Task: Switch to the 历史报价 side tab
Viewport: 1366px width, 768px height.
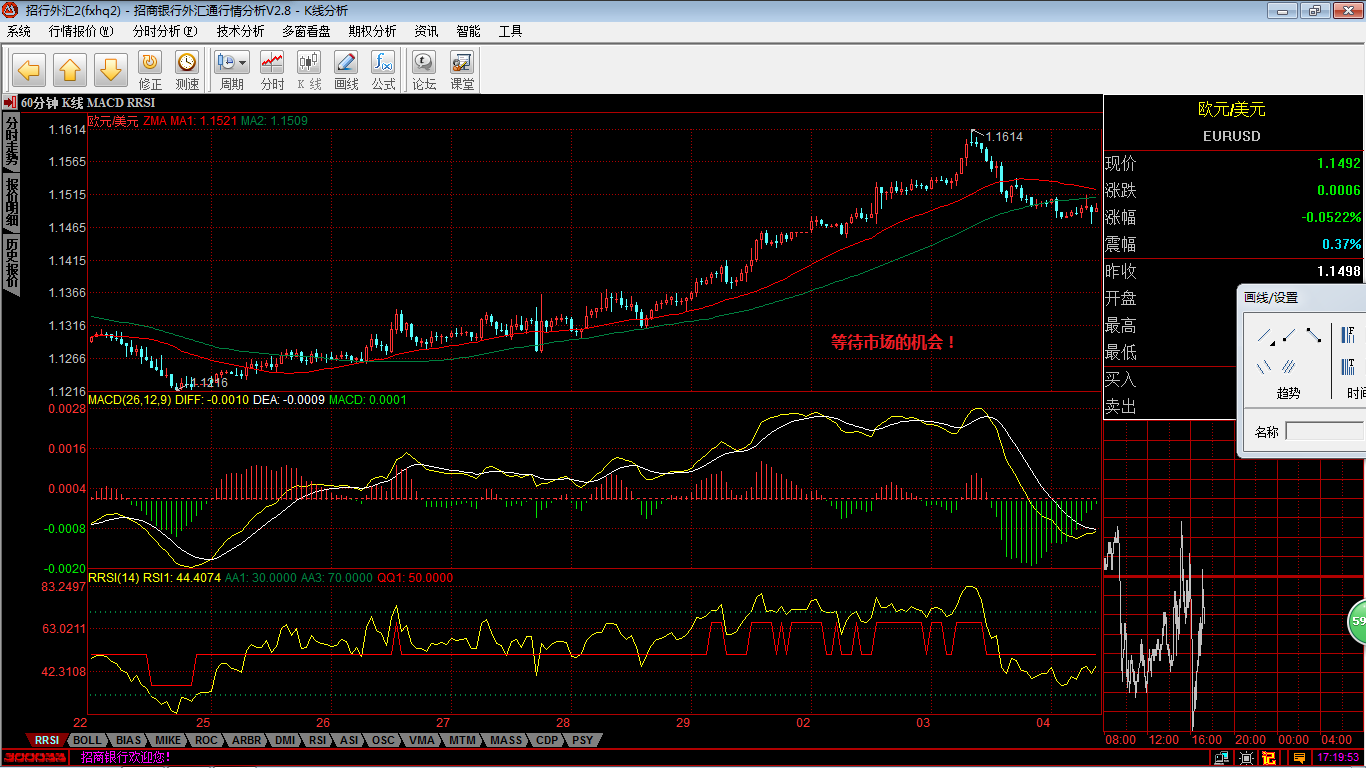Action: [11, 264]
